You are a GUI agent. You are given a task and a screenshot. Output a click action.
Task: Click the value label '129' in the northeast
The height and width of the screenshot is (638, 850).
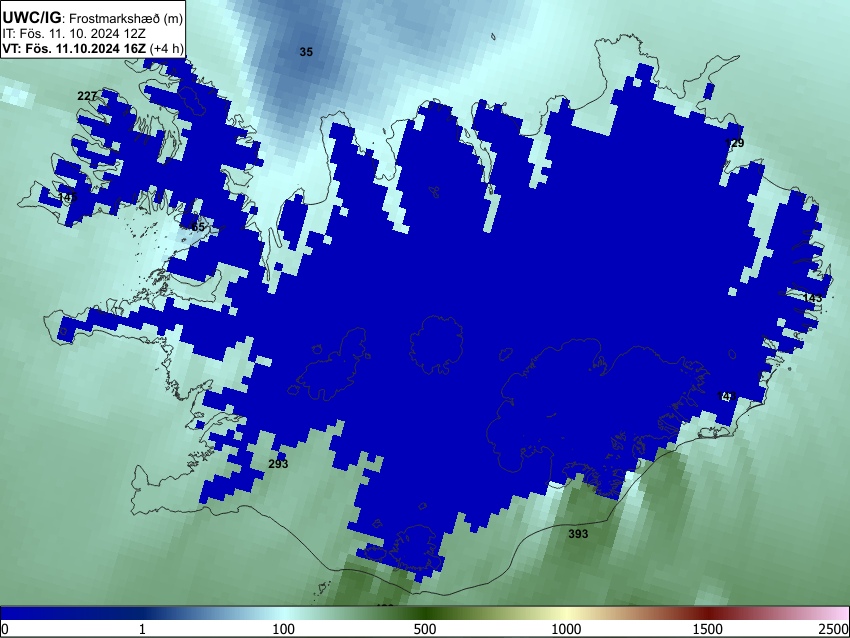[x=735, y=143]
